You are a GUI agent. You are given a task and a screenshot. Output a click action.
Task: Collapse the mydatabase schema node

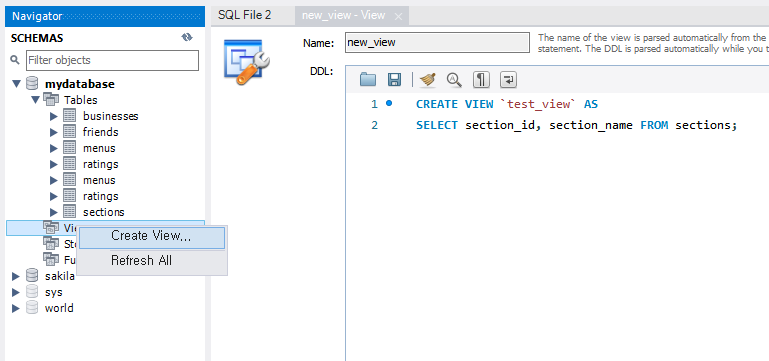click(17, 84)
